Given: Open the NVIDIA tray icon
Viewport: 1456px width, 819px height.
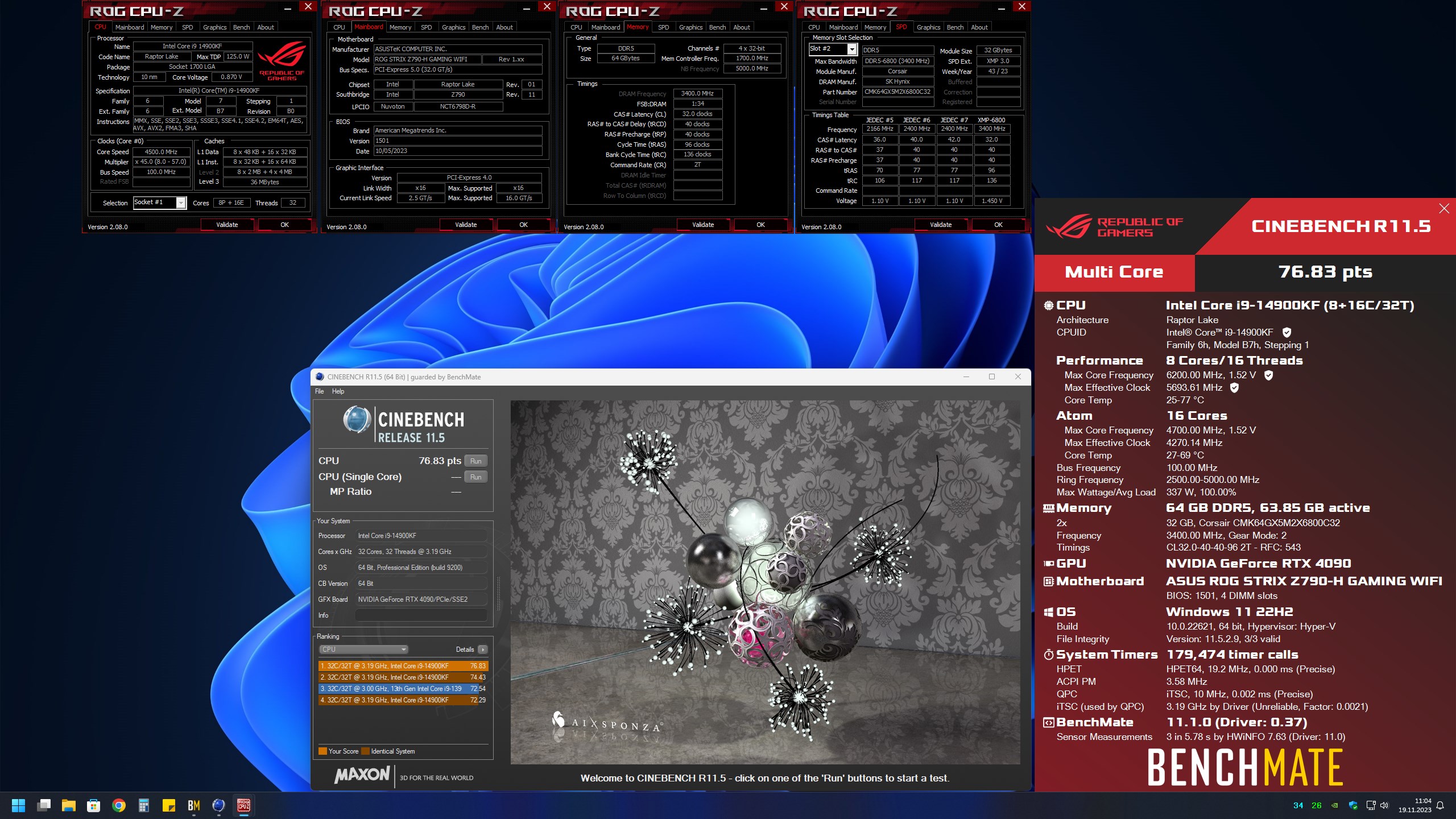Looking at the screenshot, I should pyautogui.click(x=1334, y=805).
